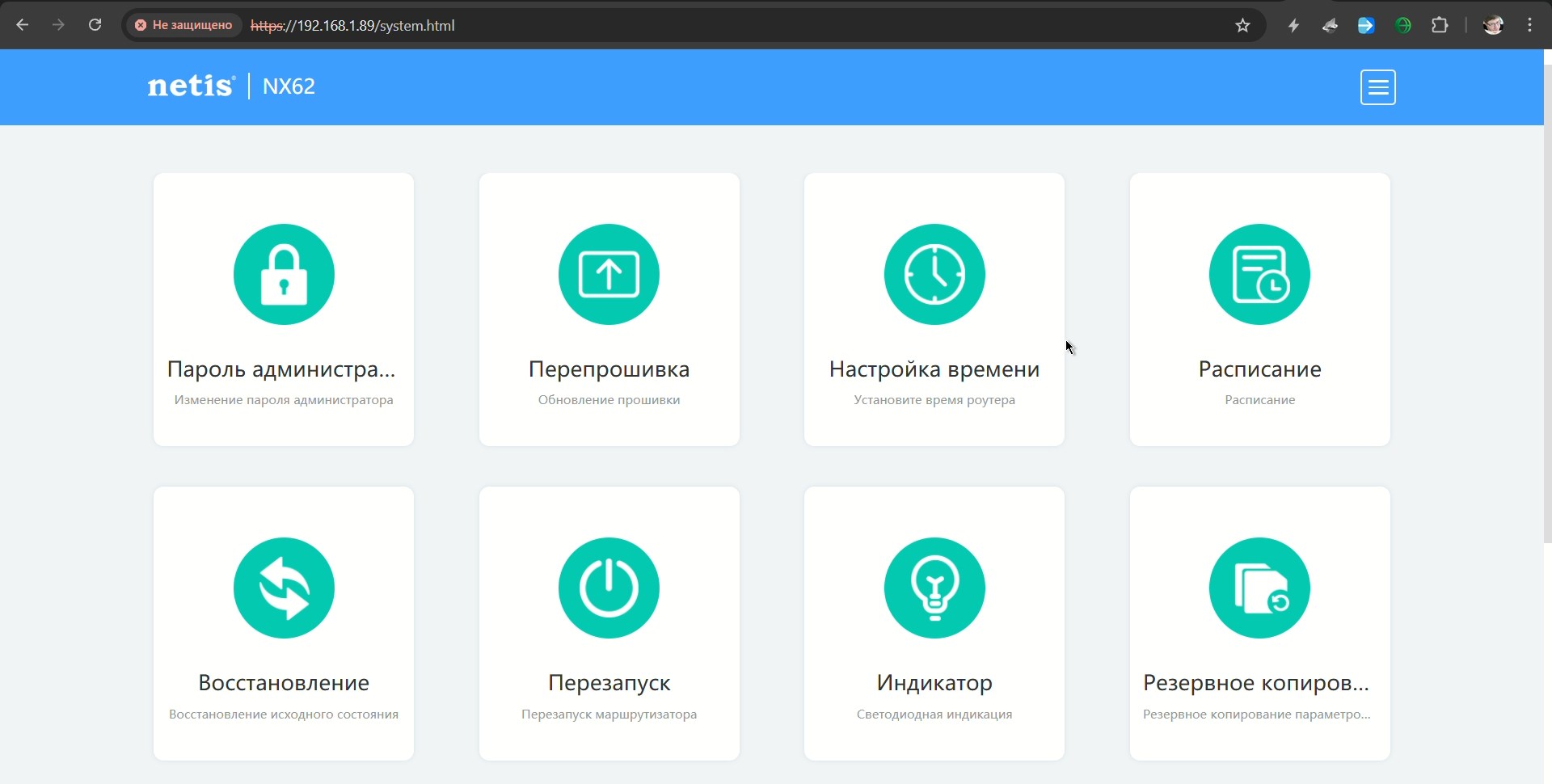Open the 'Настройка времени' title link
The width and height of the screenshot is (1552, 784).
tap(934, 369)
